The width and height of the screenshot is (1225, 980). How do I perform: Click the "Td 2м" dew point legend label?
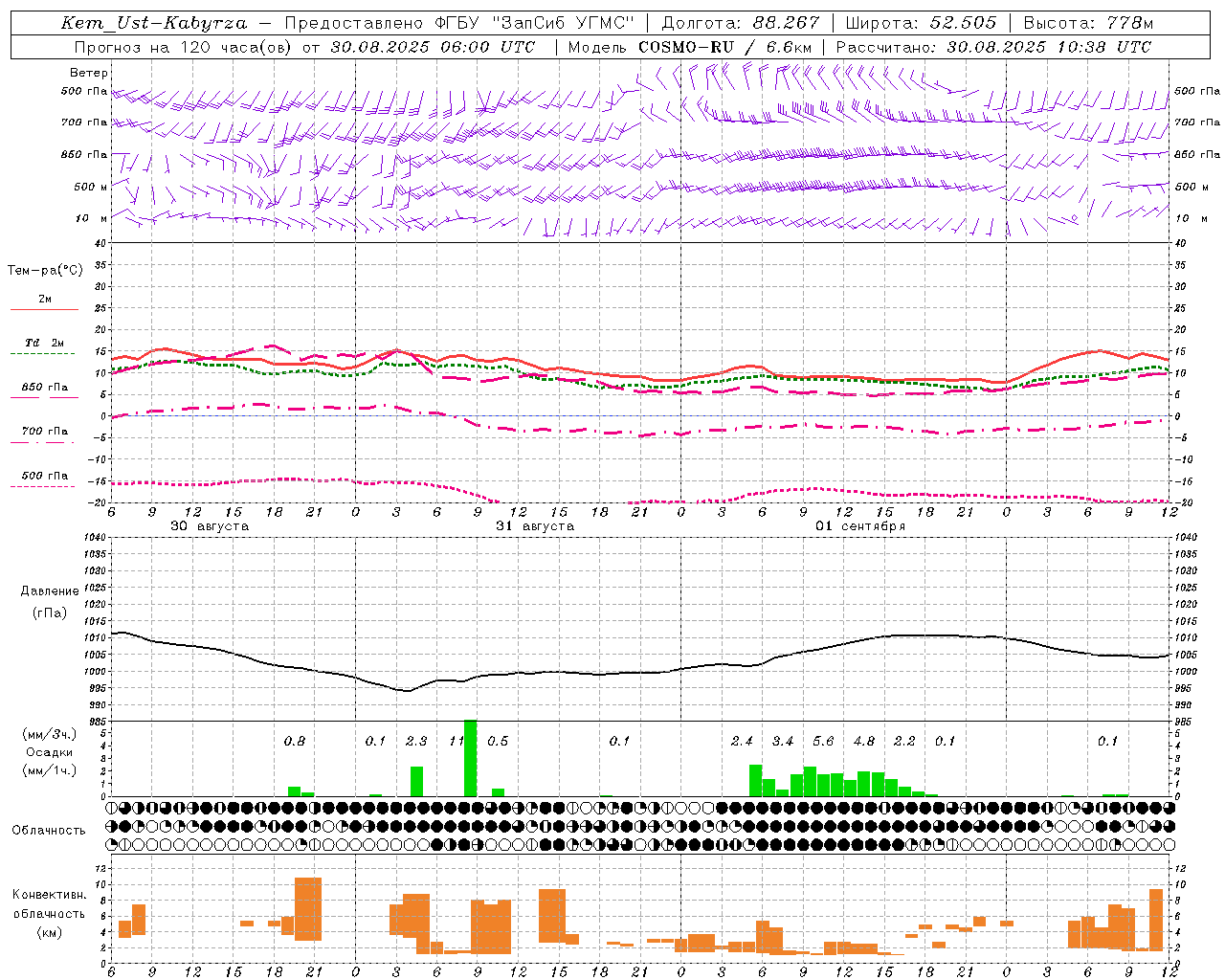click(45, 343)
